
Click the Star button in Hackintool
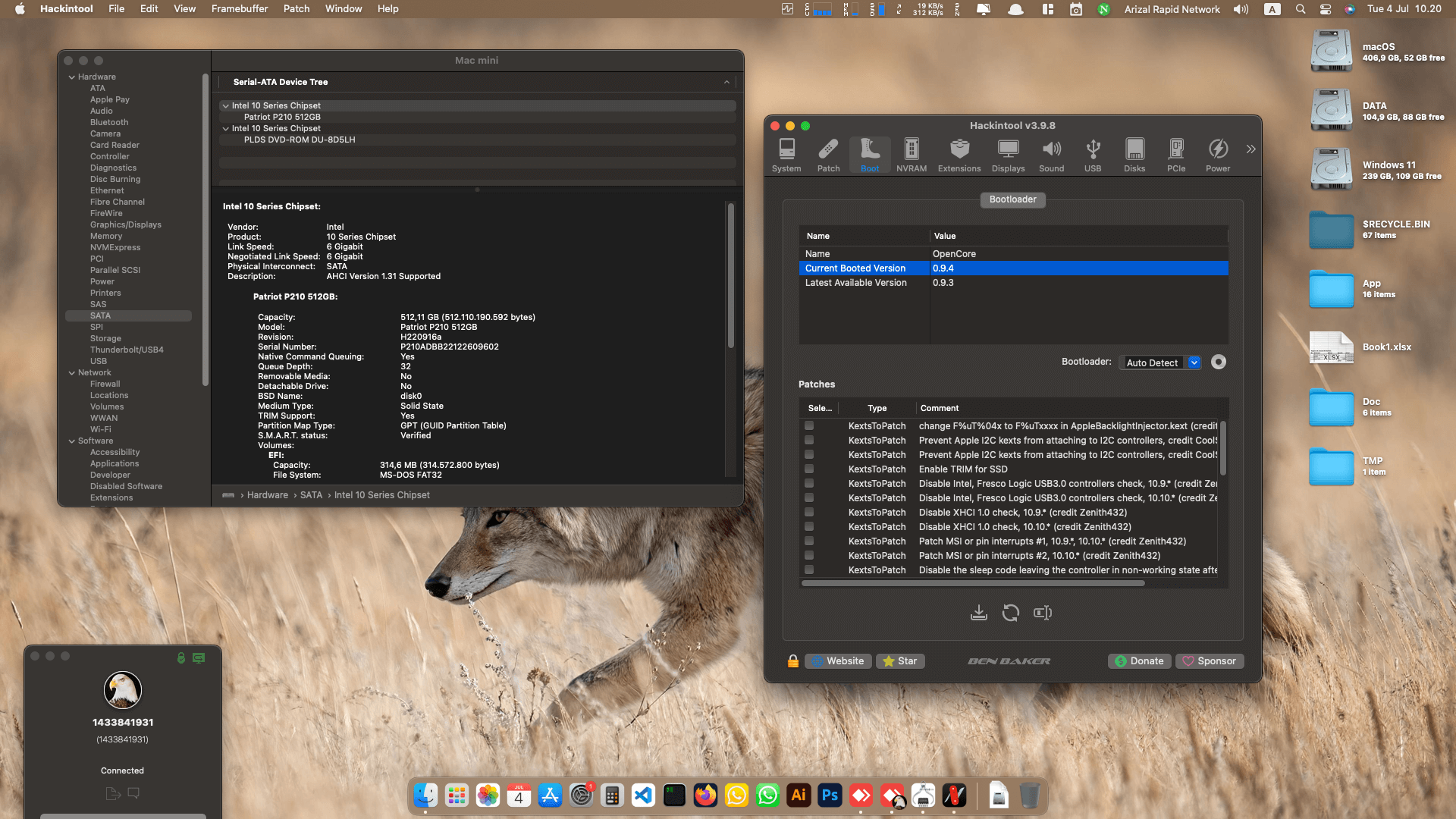coord(900,661)
